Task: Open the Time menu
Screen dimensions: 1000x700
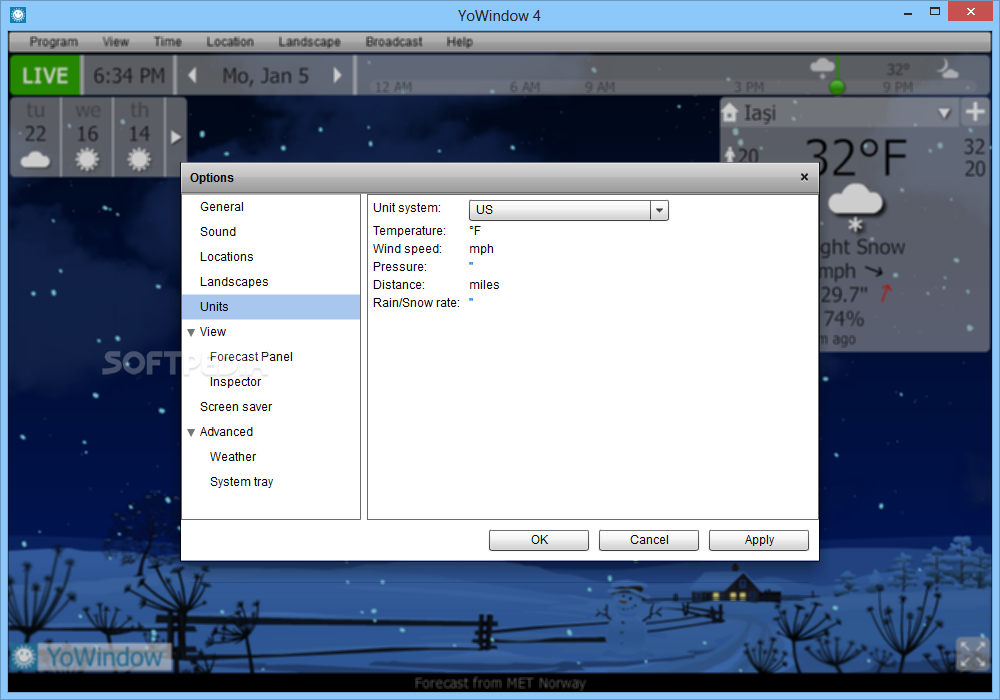Action: coord(168,41)
